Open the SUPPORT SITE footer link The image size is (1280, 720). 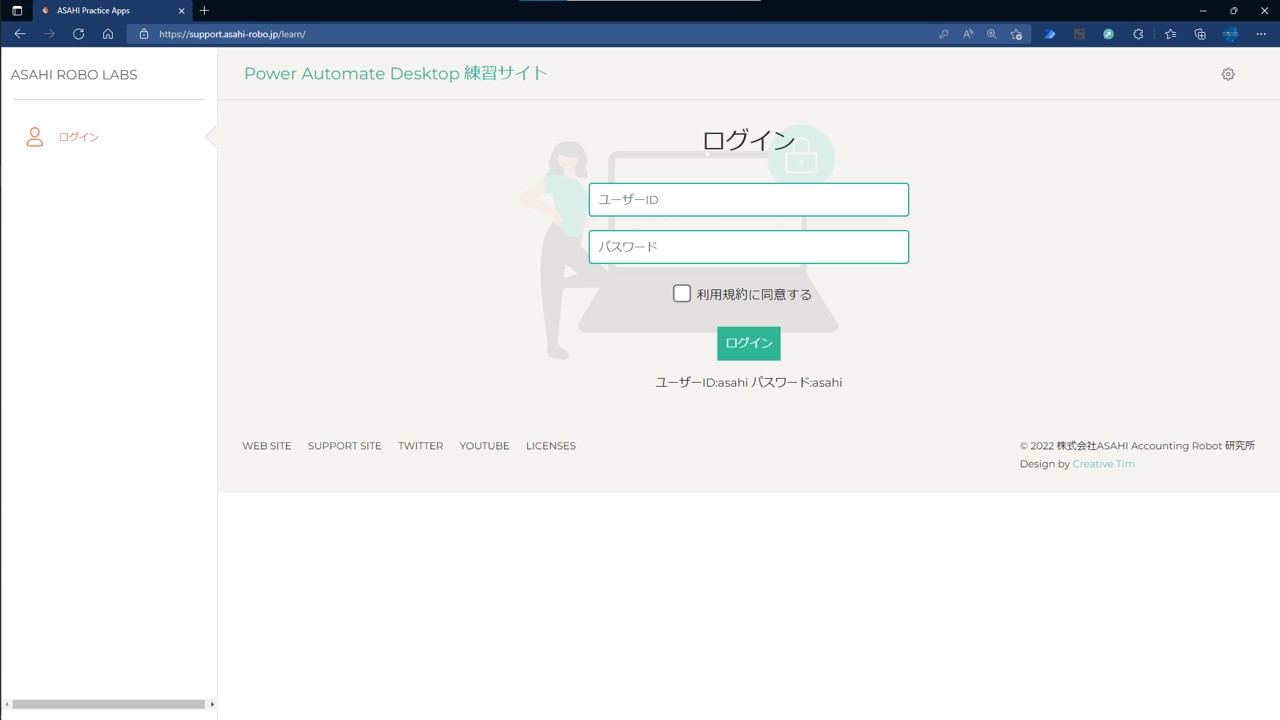(345, 446)
